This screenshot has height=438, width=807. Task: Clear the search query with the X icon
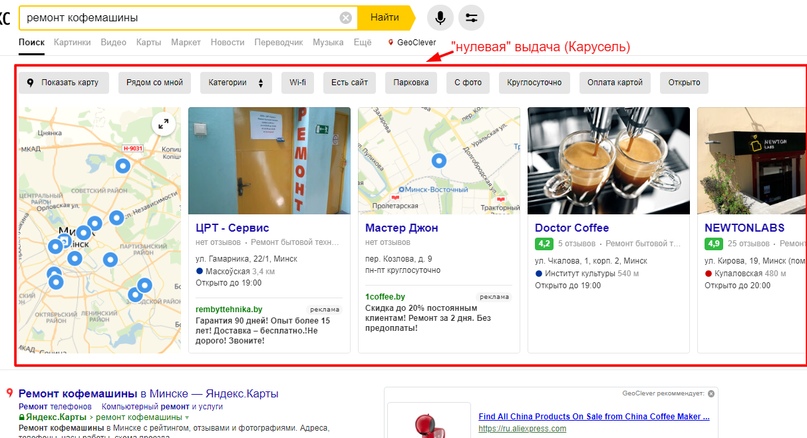(346, 18)
